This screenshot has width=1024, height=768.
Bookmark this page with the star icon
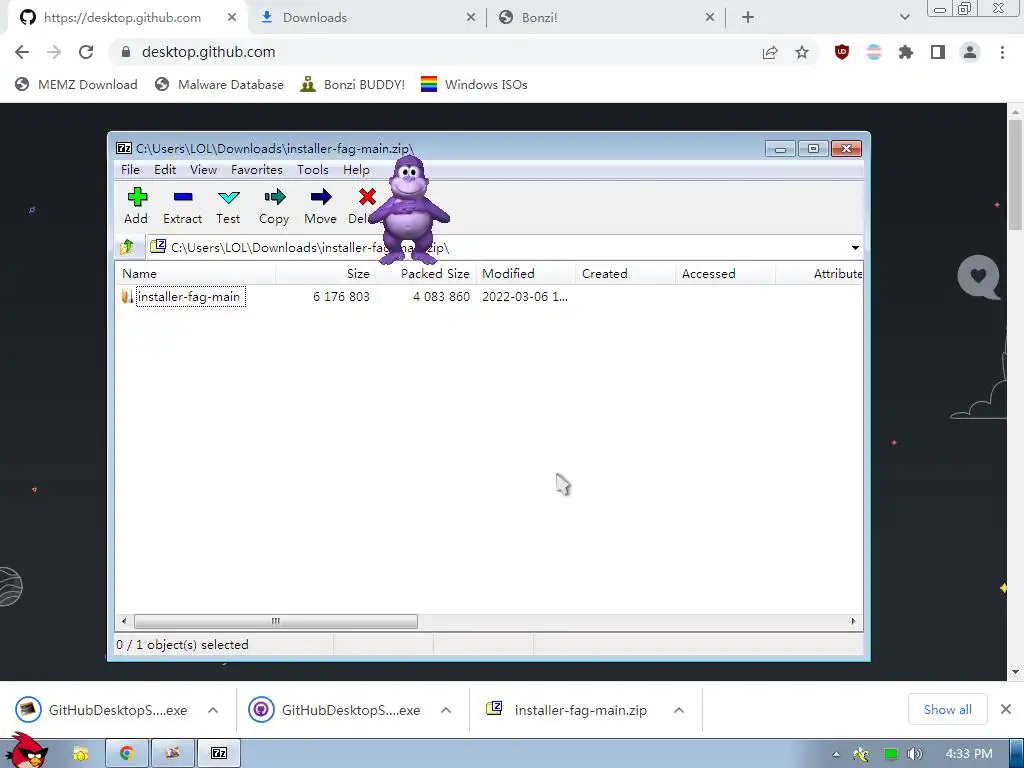tap(802, 52)
